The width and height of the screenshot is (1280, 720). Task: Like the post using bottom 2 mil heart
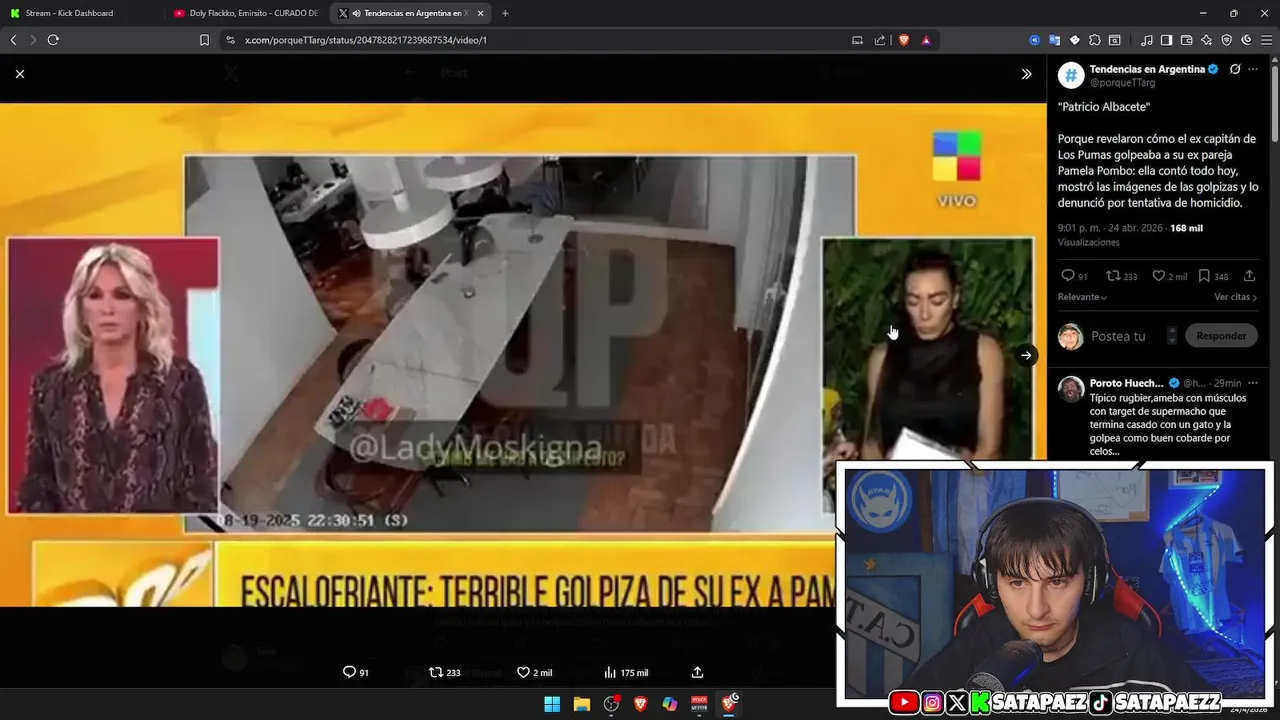[x=534, y=672]
